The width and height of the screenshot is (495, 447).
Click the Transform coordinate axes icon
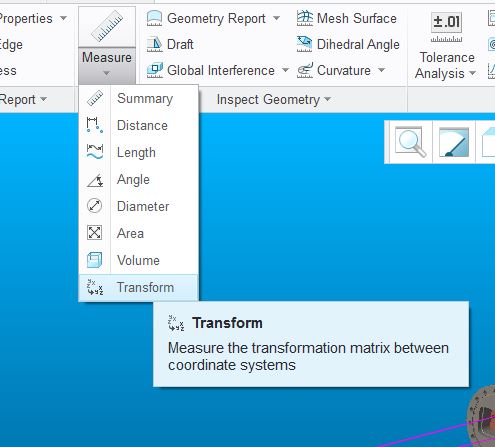coord(95,287)
